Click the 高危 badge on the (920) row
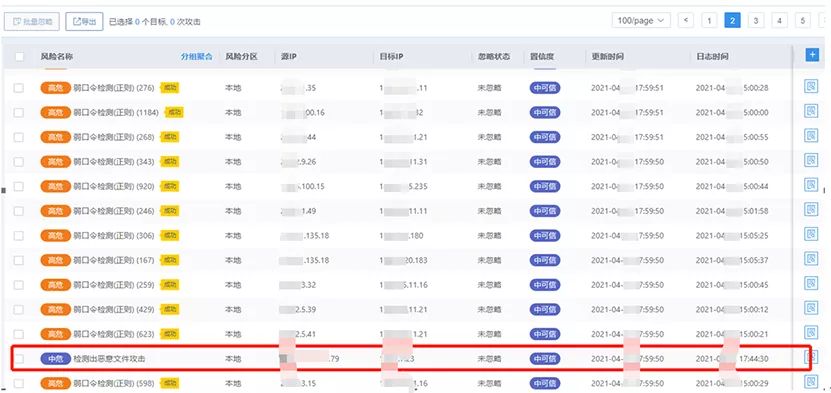Image resolution: width=831 pixels, height=393 pixels. (56, 186)
